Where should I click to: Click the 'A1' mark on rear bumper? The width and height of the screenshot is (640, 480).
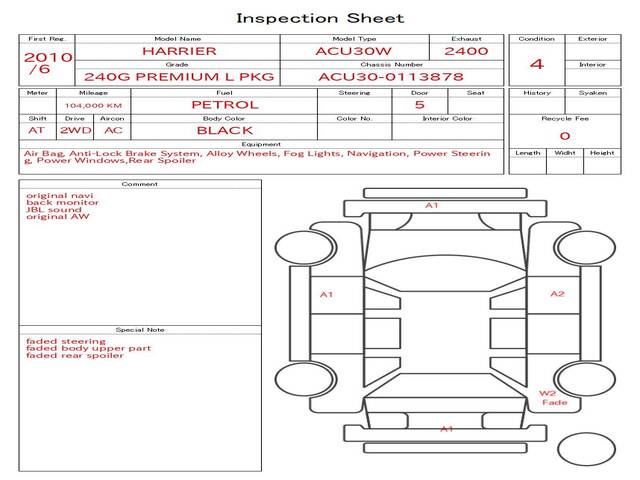(x=447, y=429)
